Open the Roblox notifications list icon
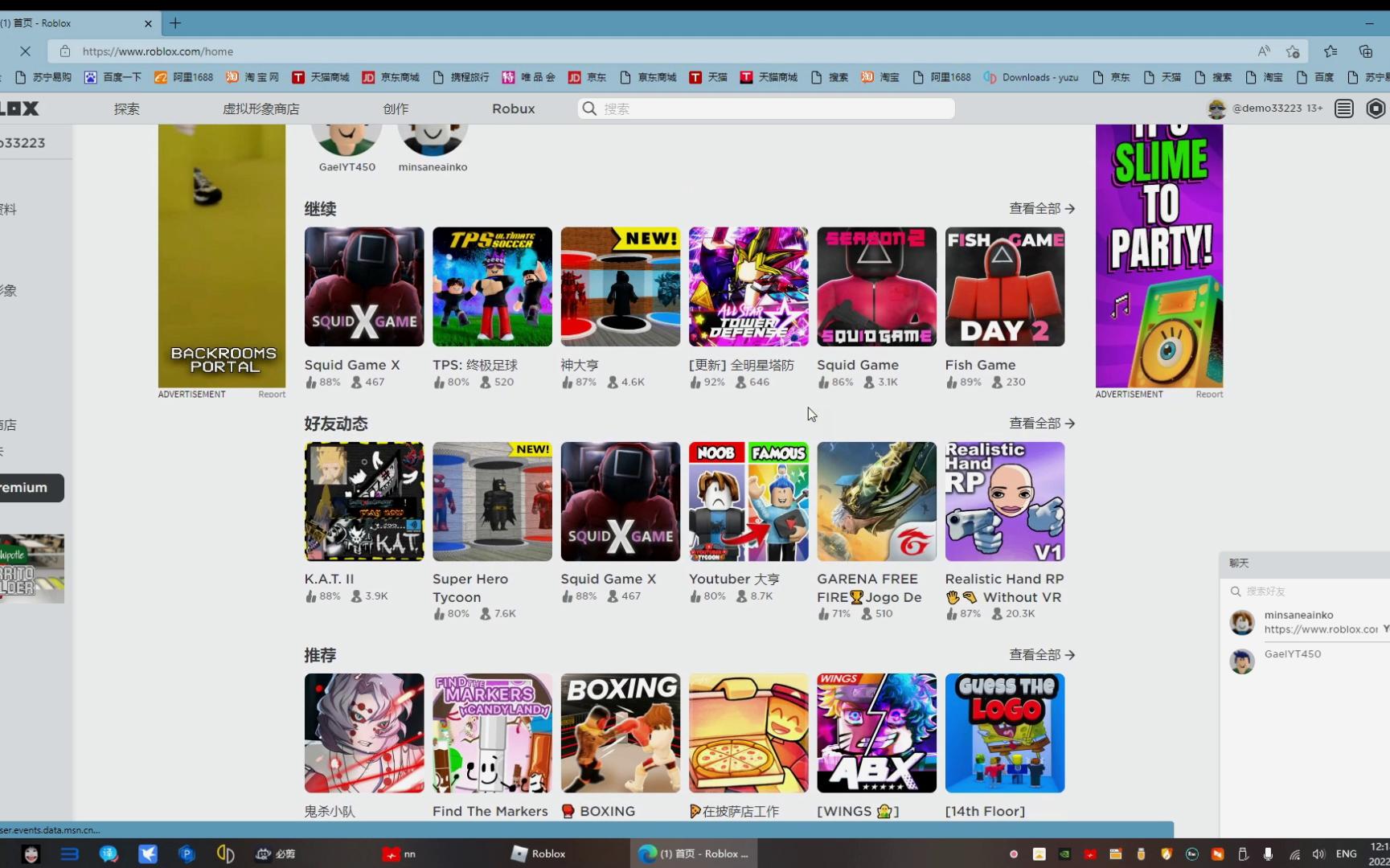This screenshot has height=868, width=1390. click(1344, 108)
